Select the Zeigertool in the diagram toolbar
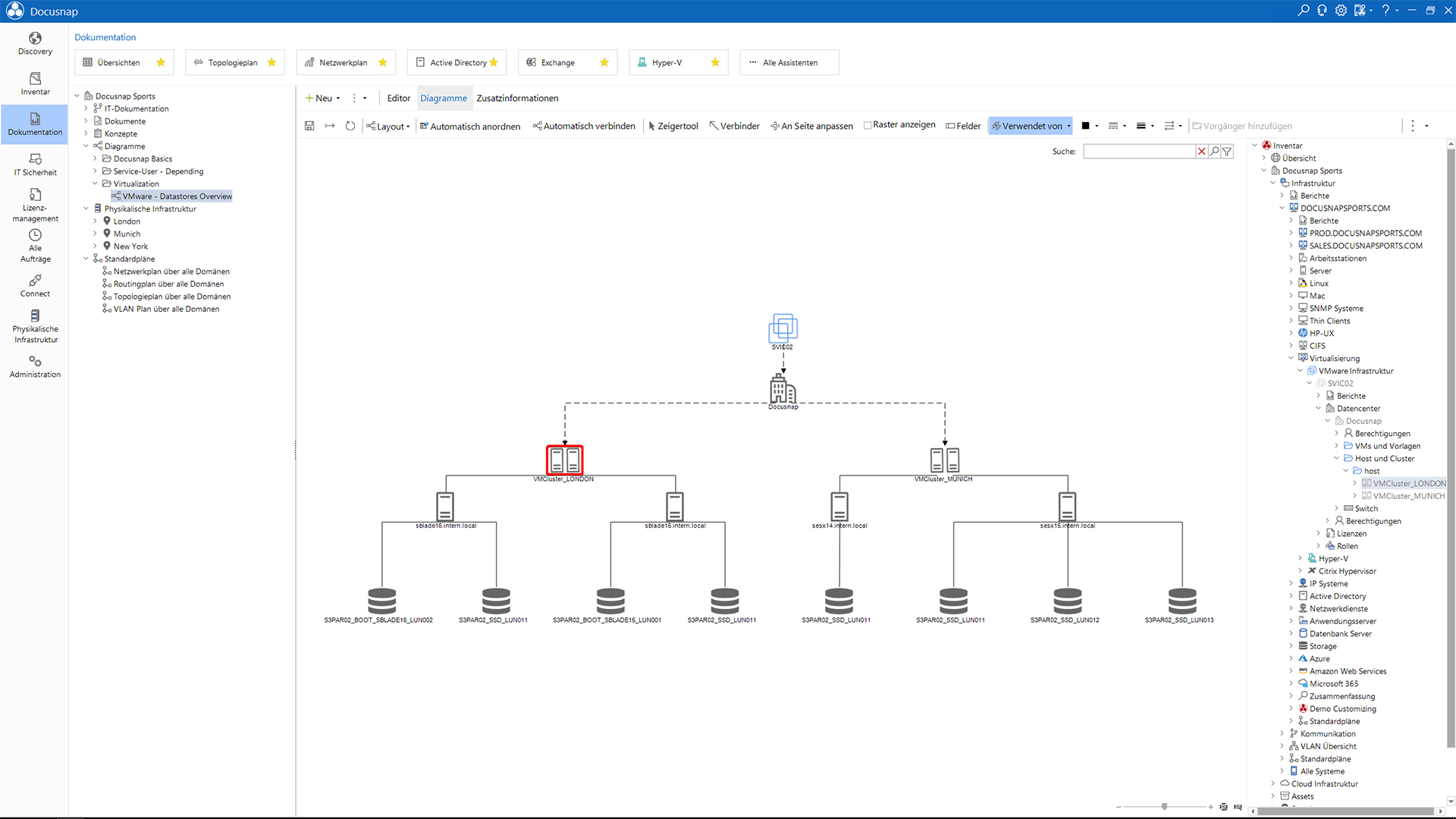Image resolution: width=1456 pixels, height=819 pixels. click(x=673, y=126)
